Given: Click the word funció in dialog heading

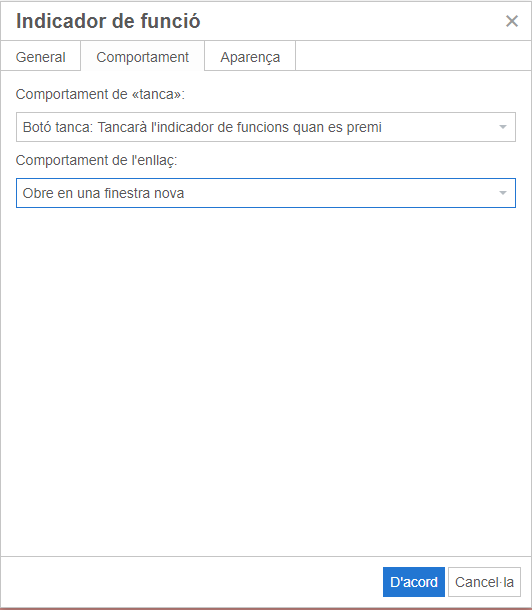Looking at the screenshot, I should coord(170,21).
